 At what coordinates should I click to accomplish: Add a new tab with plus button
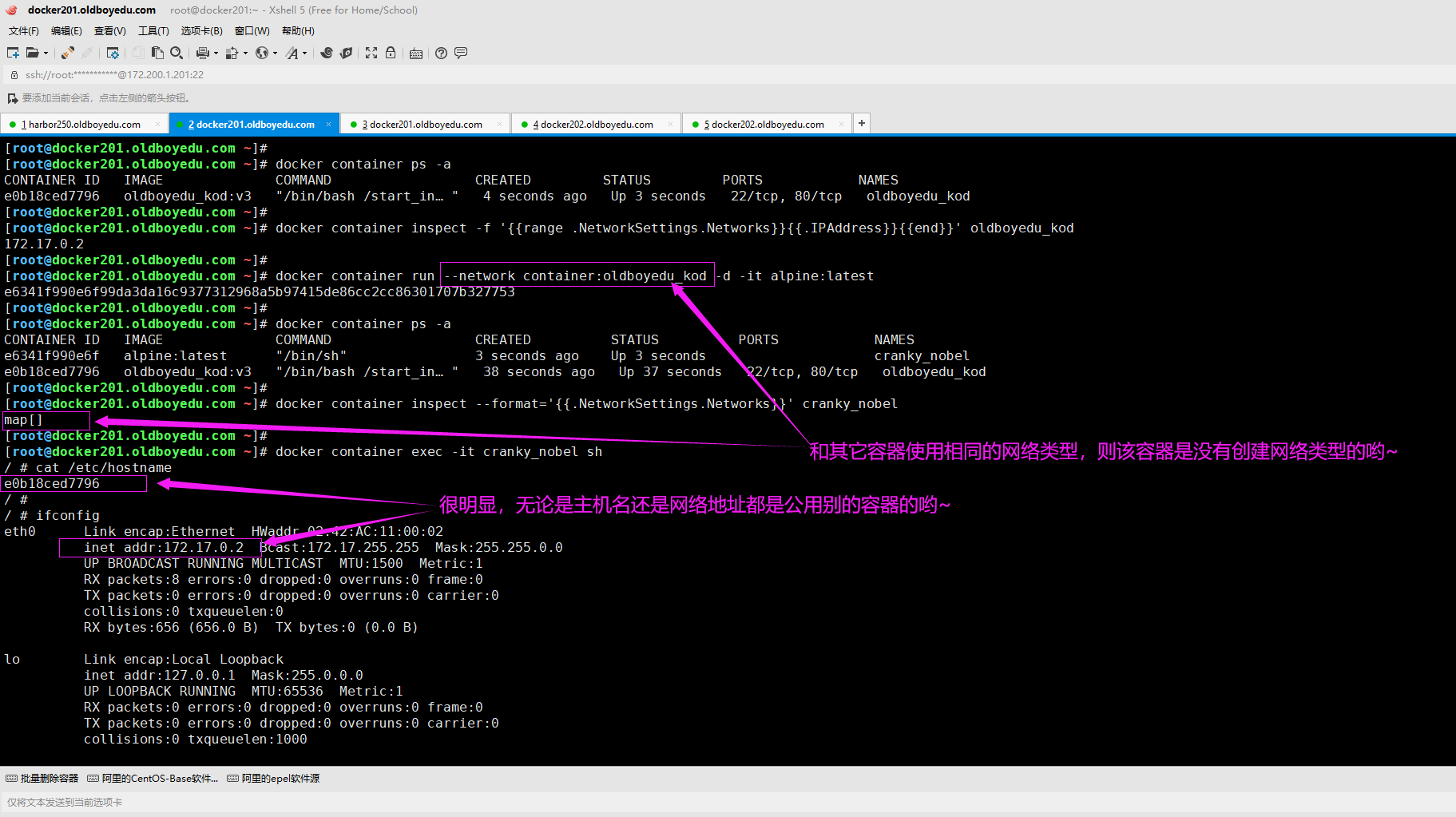(x=861, y=123)
